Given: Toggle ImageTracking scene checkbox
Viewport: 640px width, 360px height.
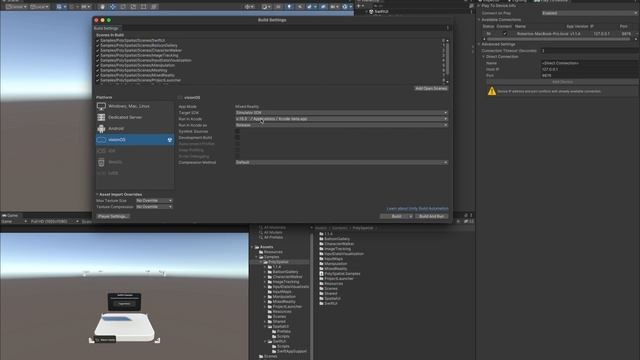Looking at the screenshot, I should pyautogui.click(x=98, y=56).
